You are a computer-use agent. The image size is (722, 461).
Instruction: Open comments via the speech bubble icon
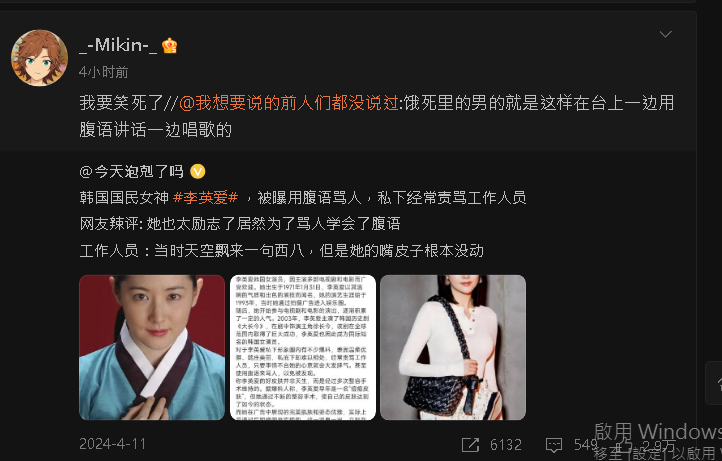[554, 444]
